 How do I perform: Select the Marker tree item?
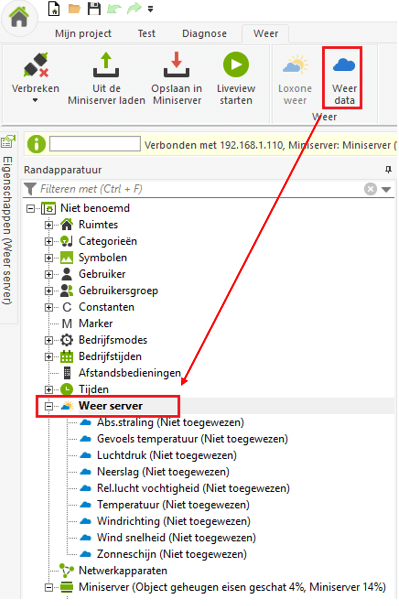[x=95, y=323]
